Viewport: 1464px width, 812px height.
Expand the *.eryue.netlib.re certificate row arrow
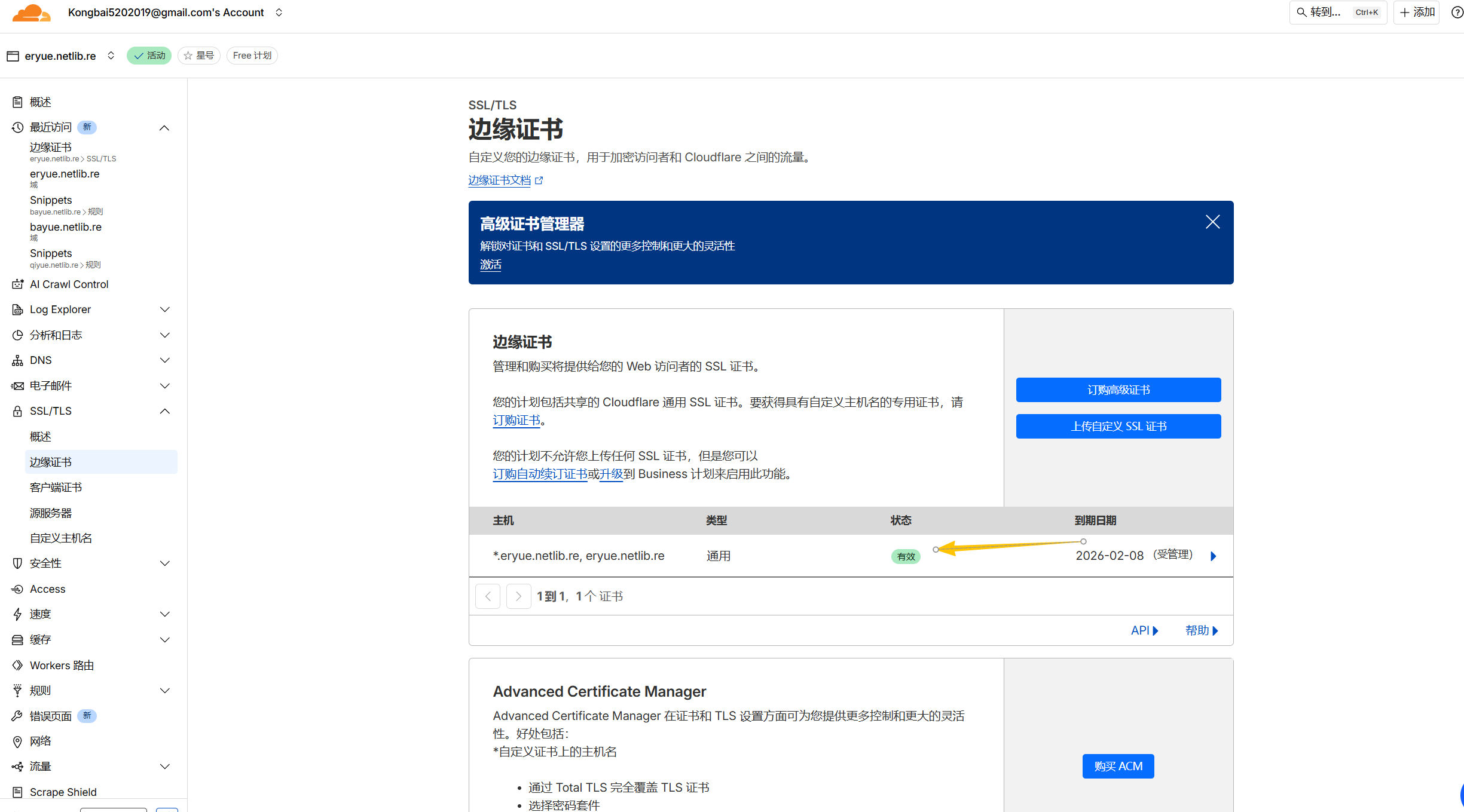[1213, 556]
